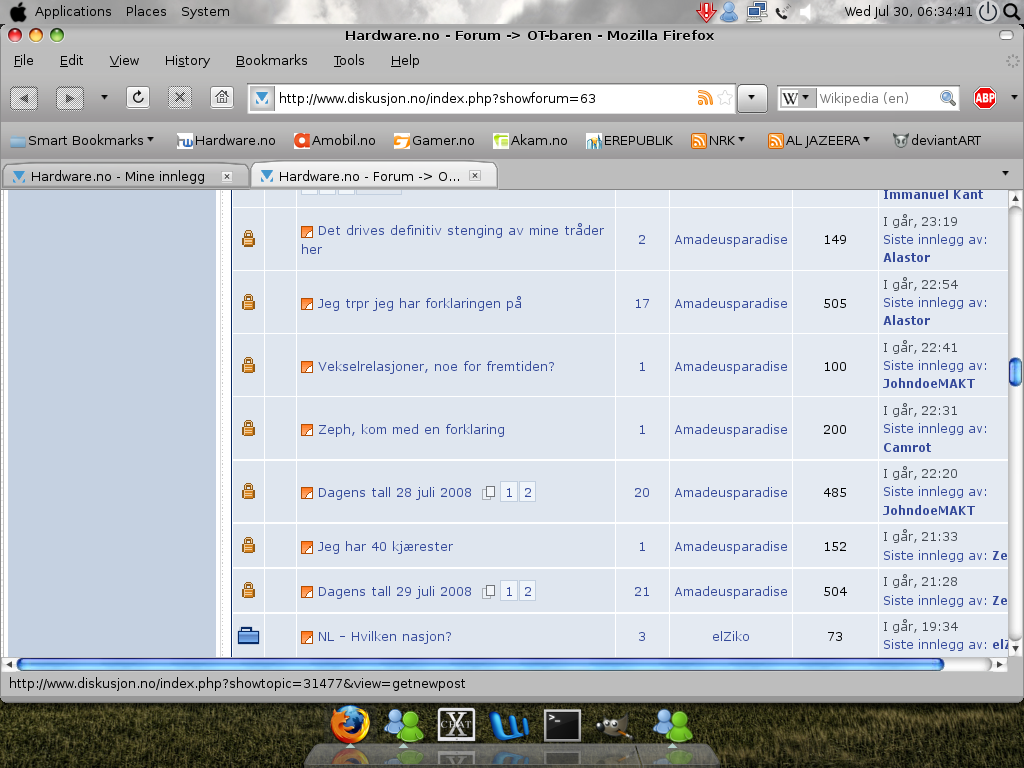This screenshot has width=1024, height=768.
Task: Expand the AL JAZEERA feed bookmark
Action: click(819, 140)
